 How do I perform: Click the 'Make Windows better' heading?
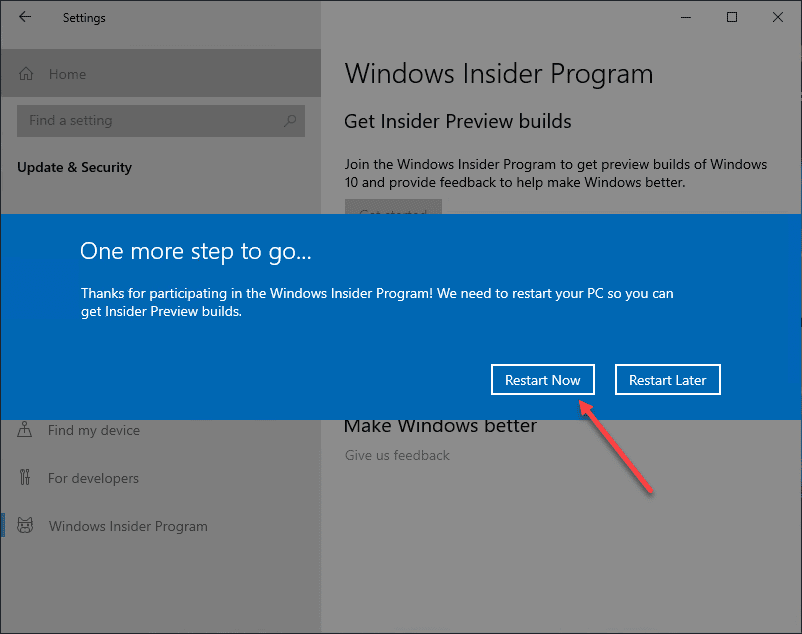point(440,426)
